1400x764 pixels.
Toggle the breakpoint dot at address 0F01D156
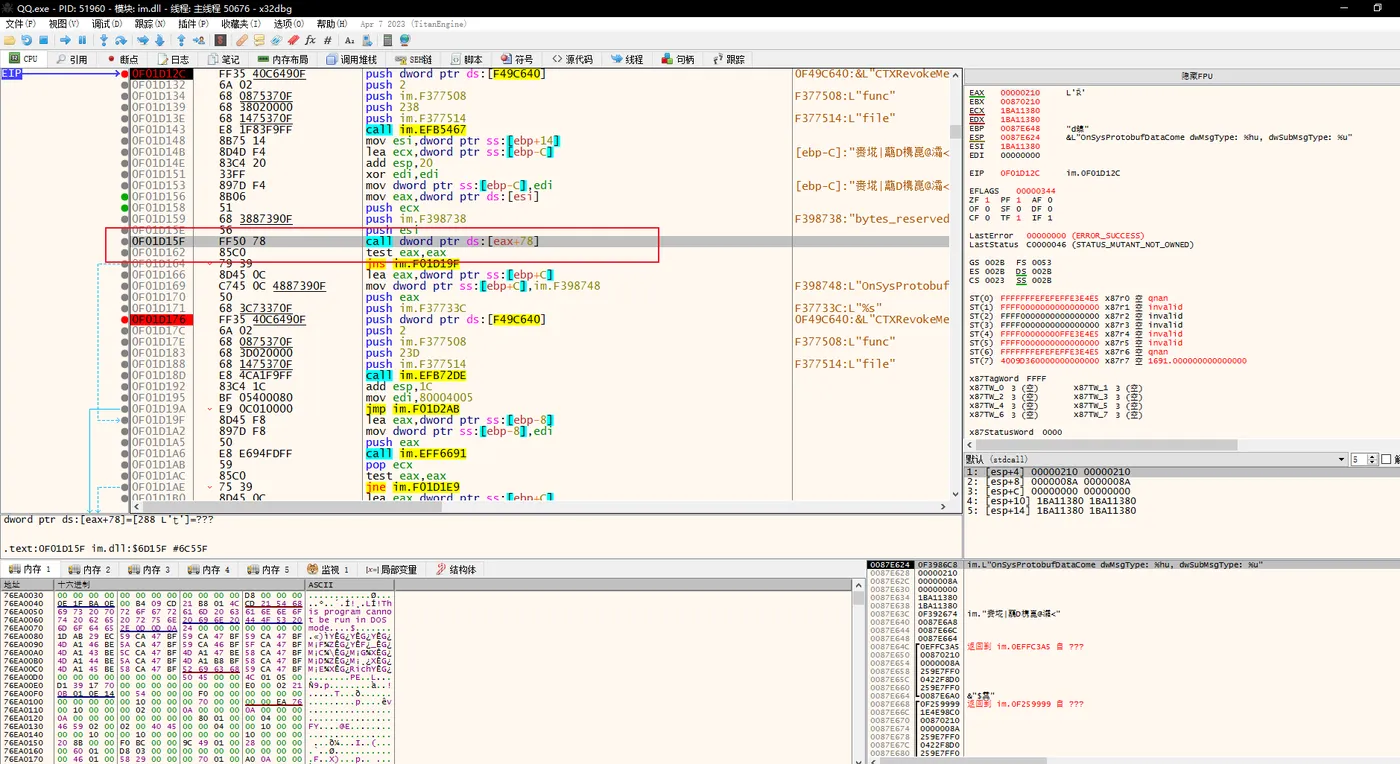click(x=122, y=196)
